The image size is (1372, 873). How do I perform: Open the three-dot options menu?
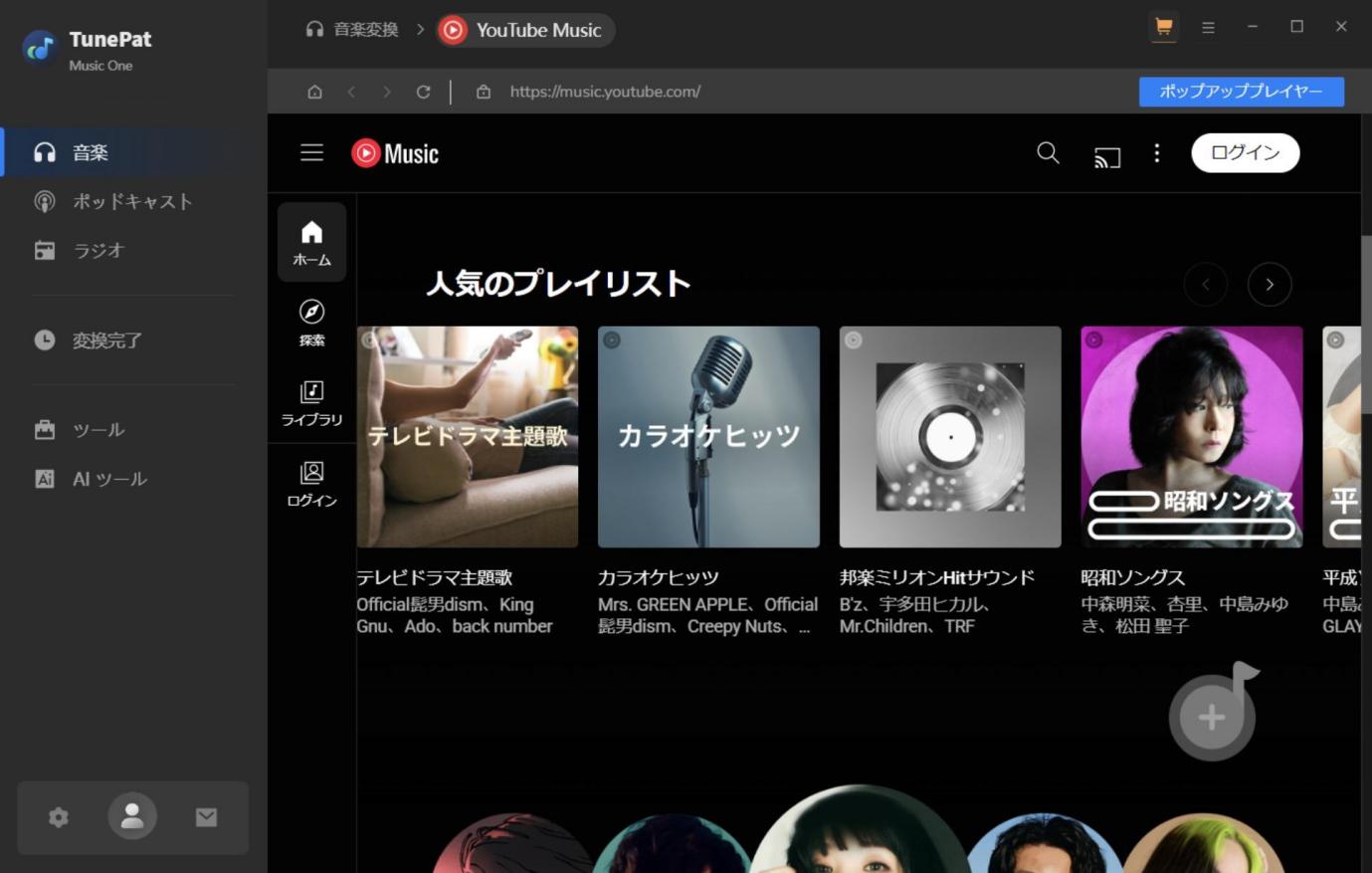(1156, 153)
